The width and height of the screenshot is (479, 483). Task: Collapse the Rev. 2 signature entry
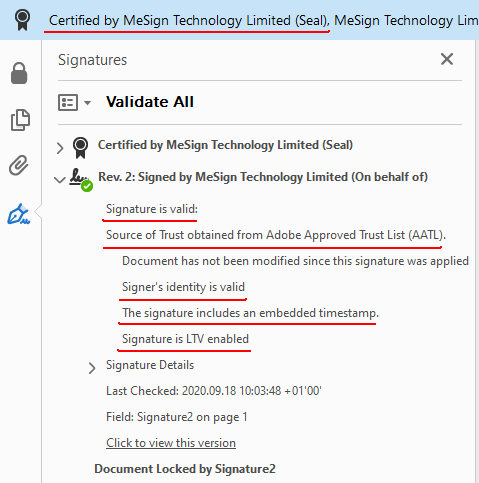tap(60, 180)
